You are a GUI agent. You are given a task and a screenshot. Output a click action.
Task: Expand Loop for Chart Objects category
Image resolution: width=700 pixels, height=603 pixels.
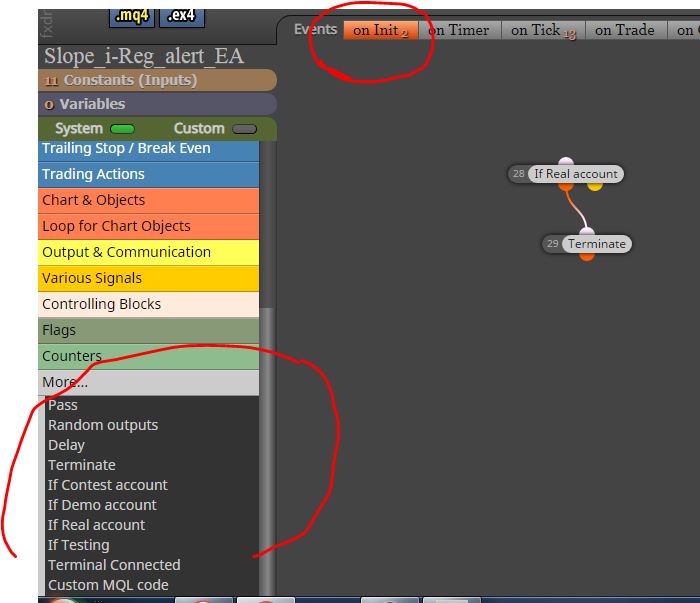click(x=148, y=226)
